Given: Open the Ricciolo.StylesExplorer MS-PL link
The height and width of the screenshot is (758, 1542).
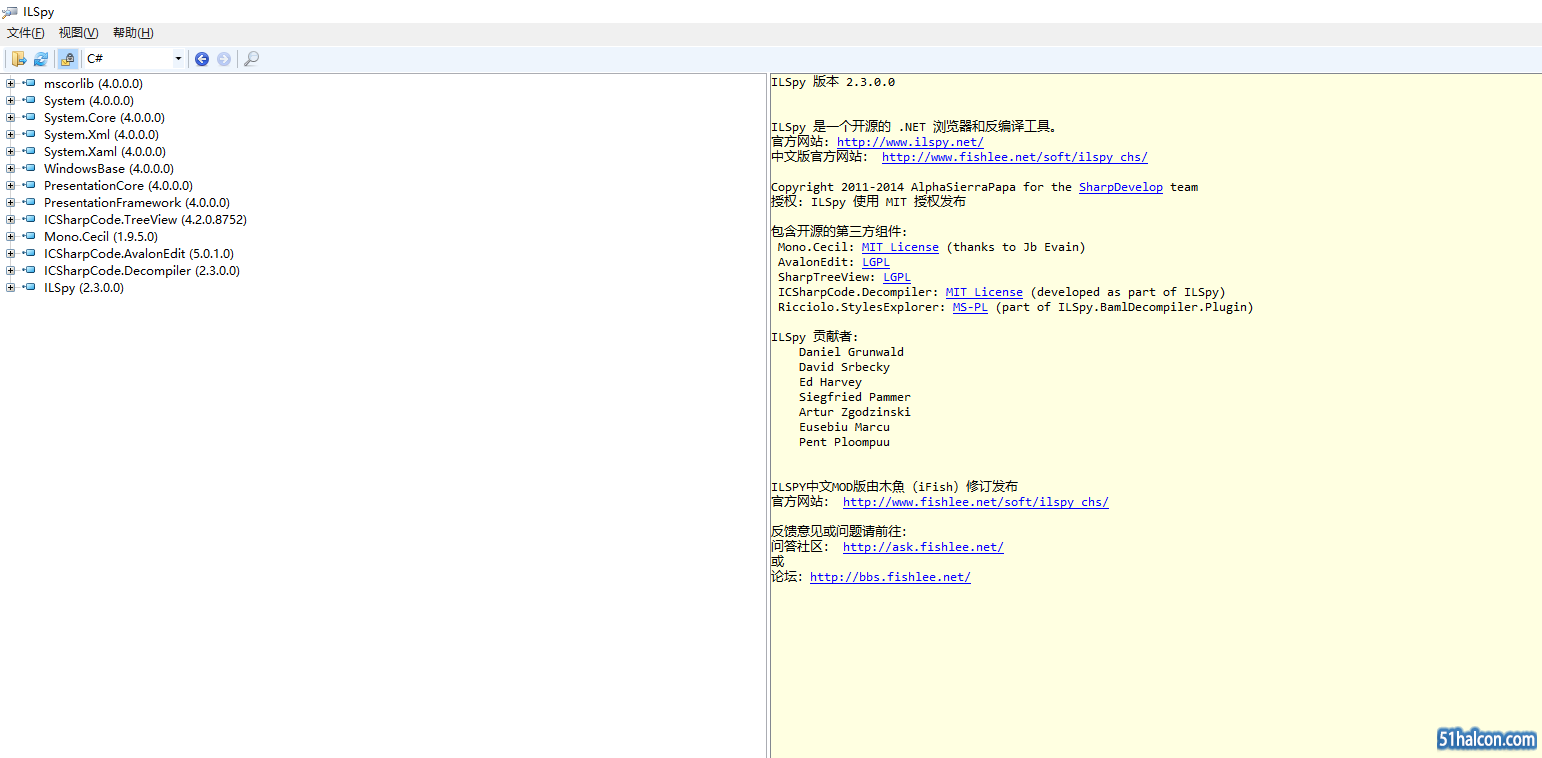Looking at the screenshot, I should tap(970, 307).
